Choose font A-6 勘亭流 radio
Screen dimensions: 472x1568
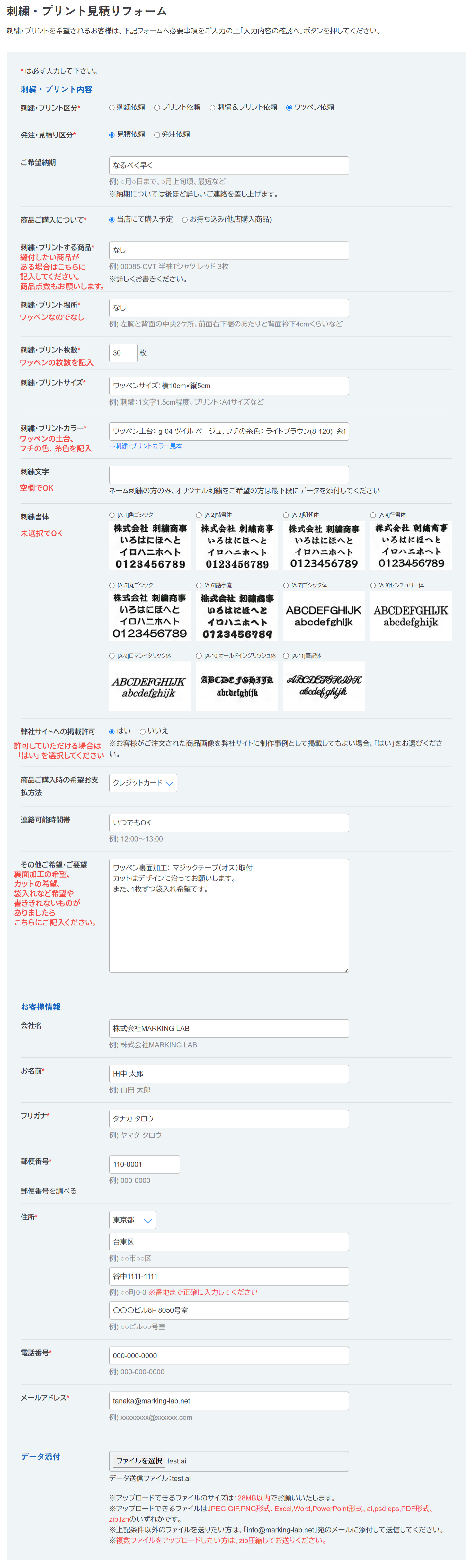point(199,586)
